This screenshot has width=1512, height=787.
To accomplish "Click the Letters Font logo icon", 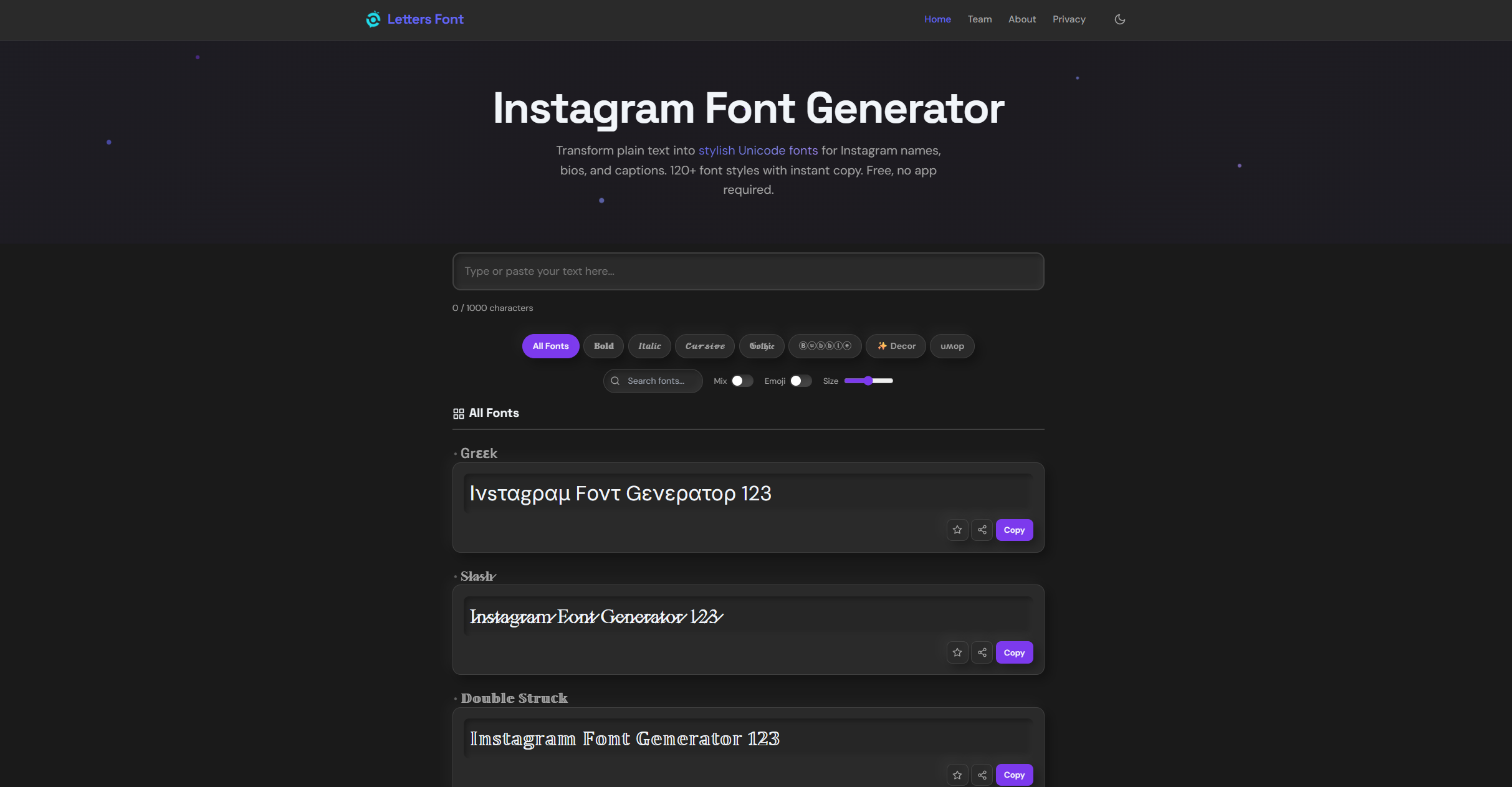I will coord(373,19).
